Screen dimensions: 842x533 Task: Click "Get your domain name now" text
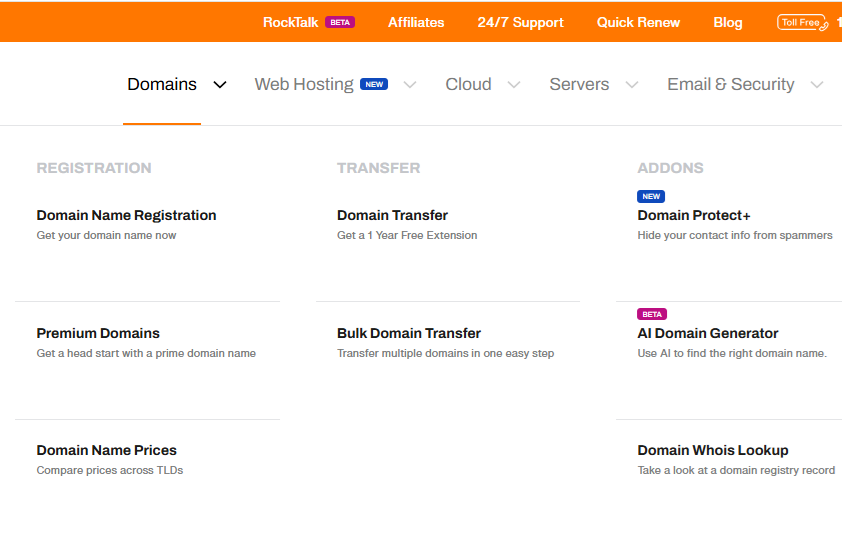pos(106,235)
